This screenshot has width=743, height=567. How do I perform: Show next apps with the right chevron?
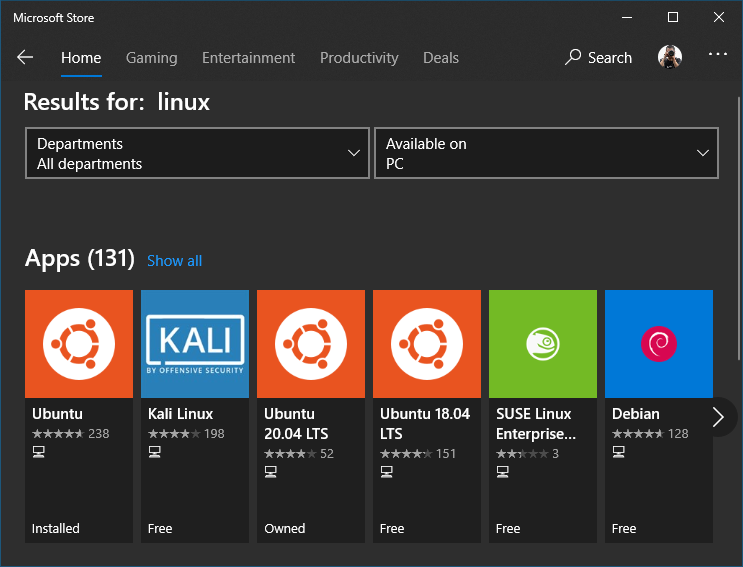(x=718, y=417)
